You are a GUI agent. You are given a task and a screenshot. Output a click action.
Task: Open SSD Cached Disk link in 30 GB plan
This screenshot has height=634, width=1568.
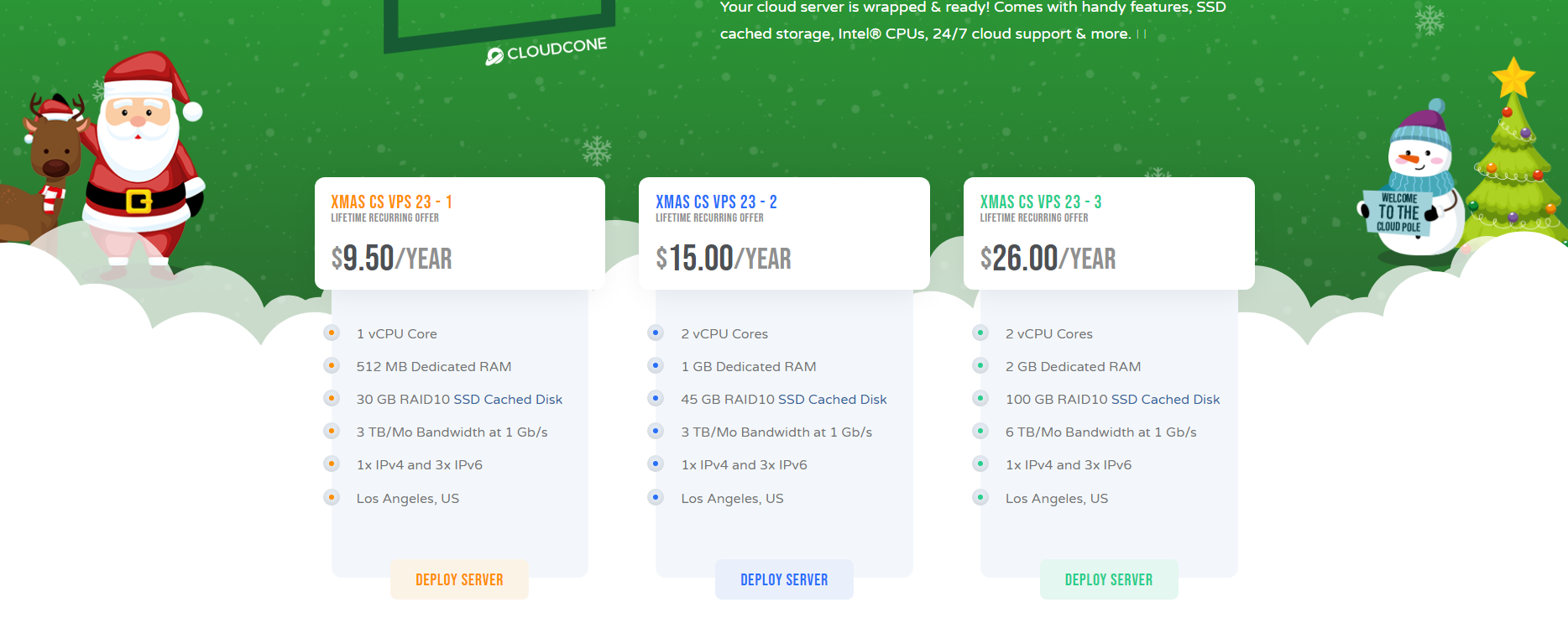(x=508, y=400)
